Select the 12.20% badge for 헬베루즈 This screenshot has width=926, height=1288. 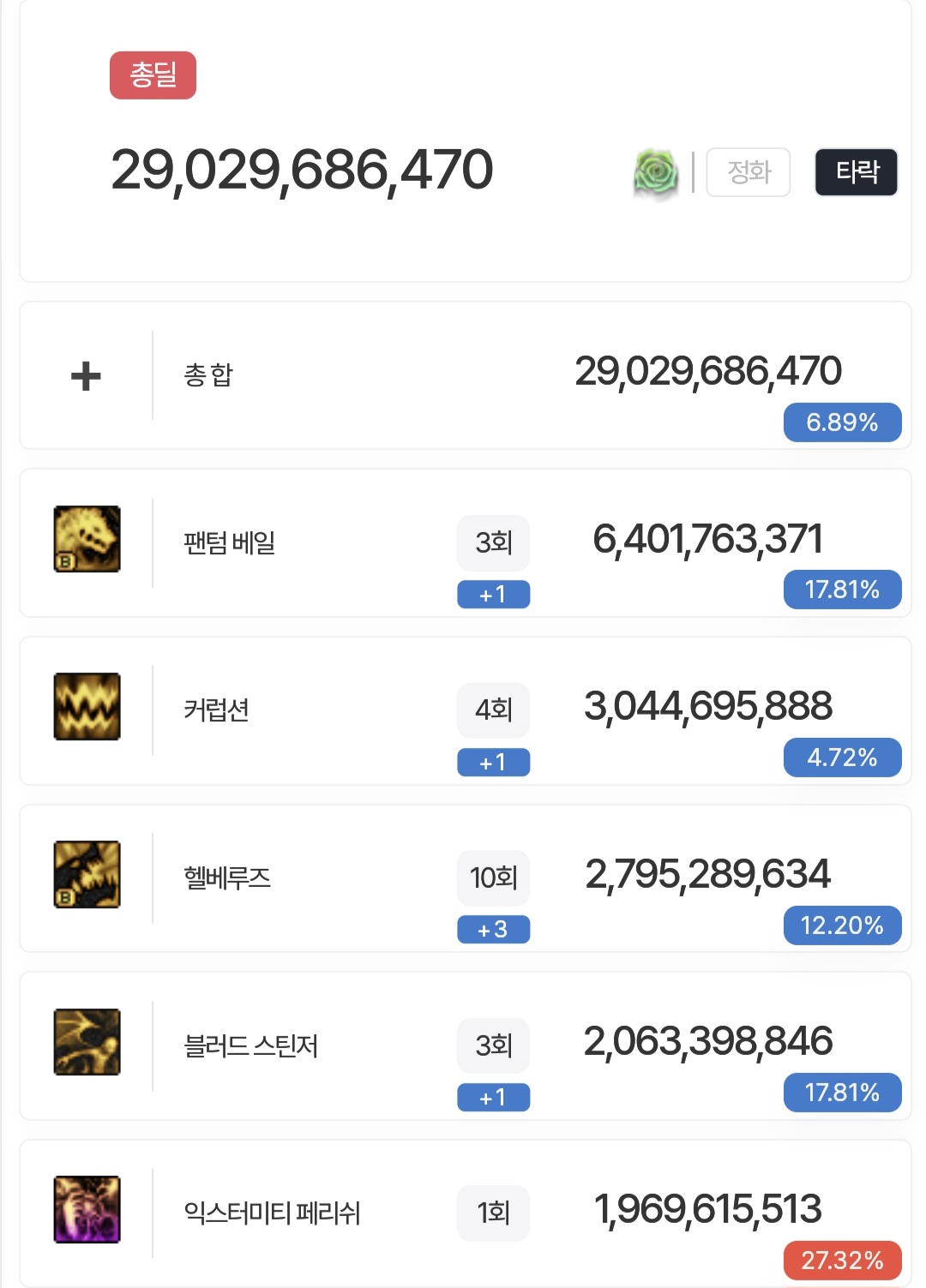(x=842, y=926)
